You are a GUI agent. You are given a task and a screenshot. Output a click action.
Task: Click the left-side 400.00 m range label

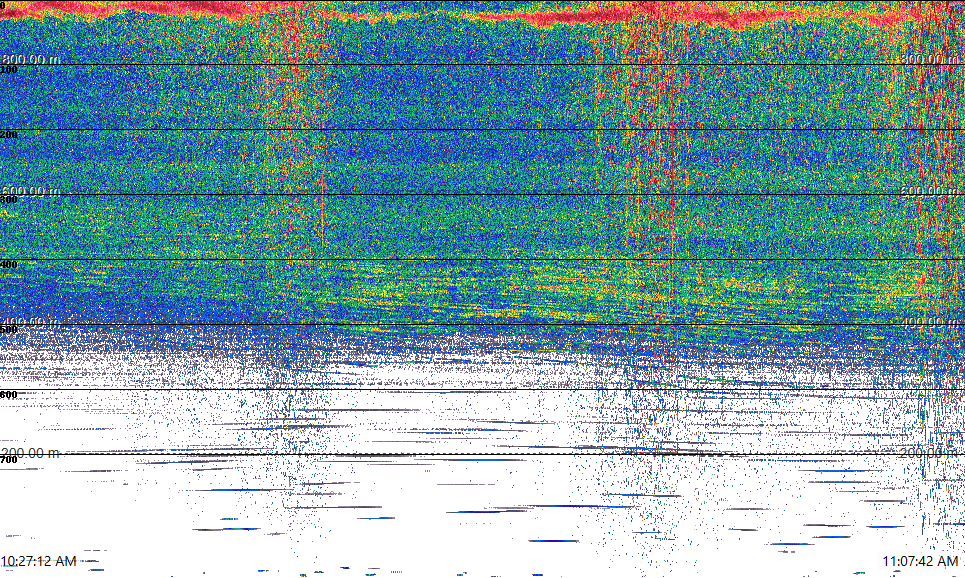pyautogui.click(x=31, y=322)
